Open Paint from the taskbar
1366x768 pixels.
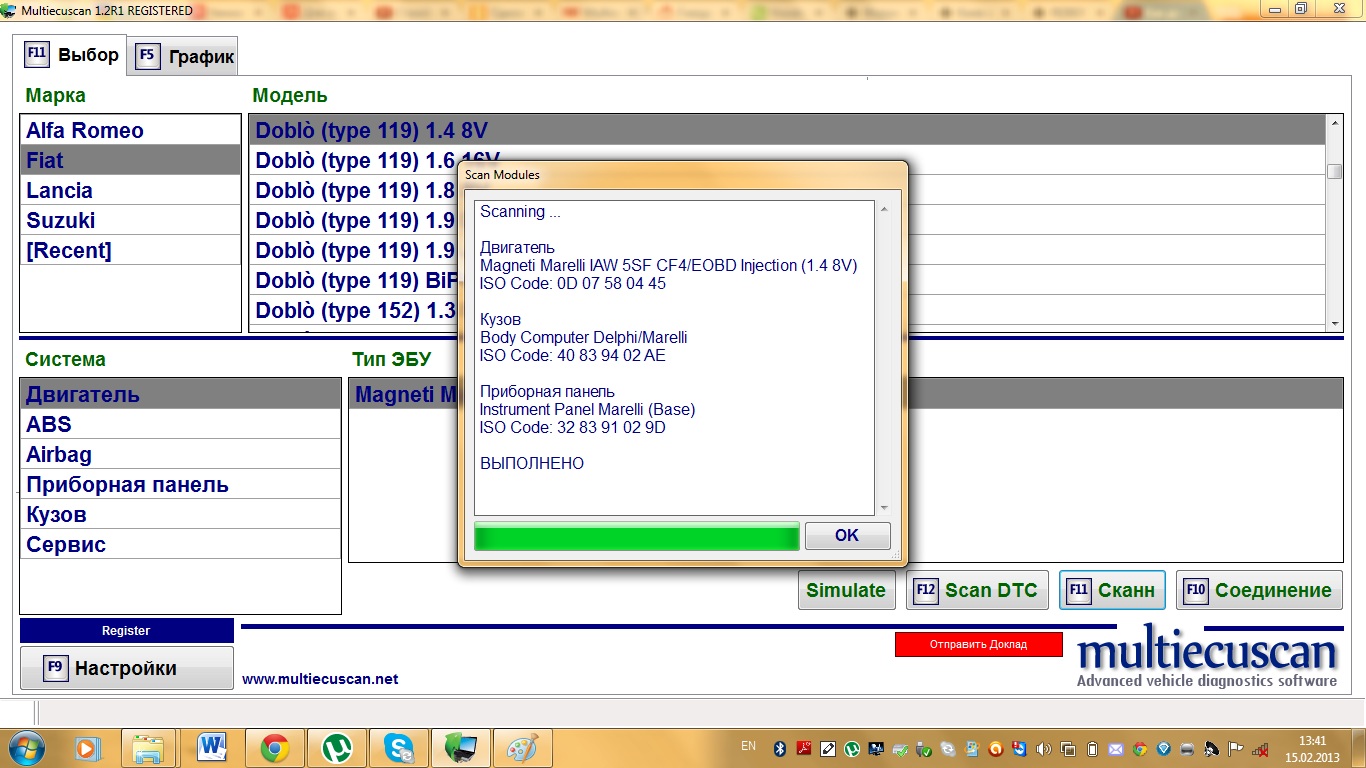(523, 747)
